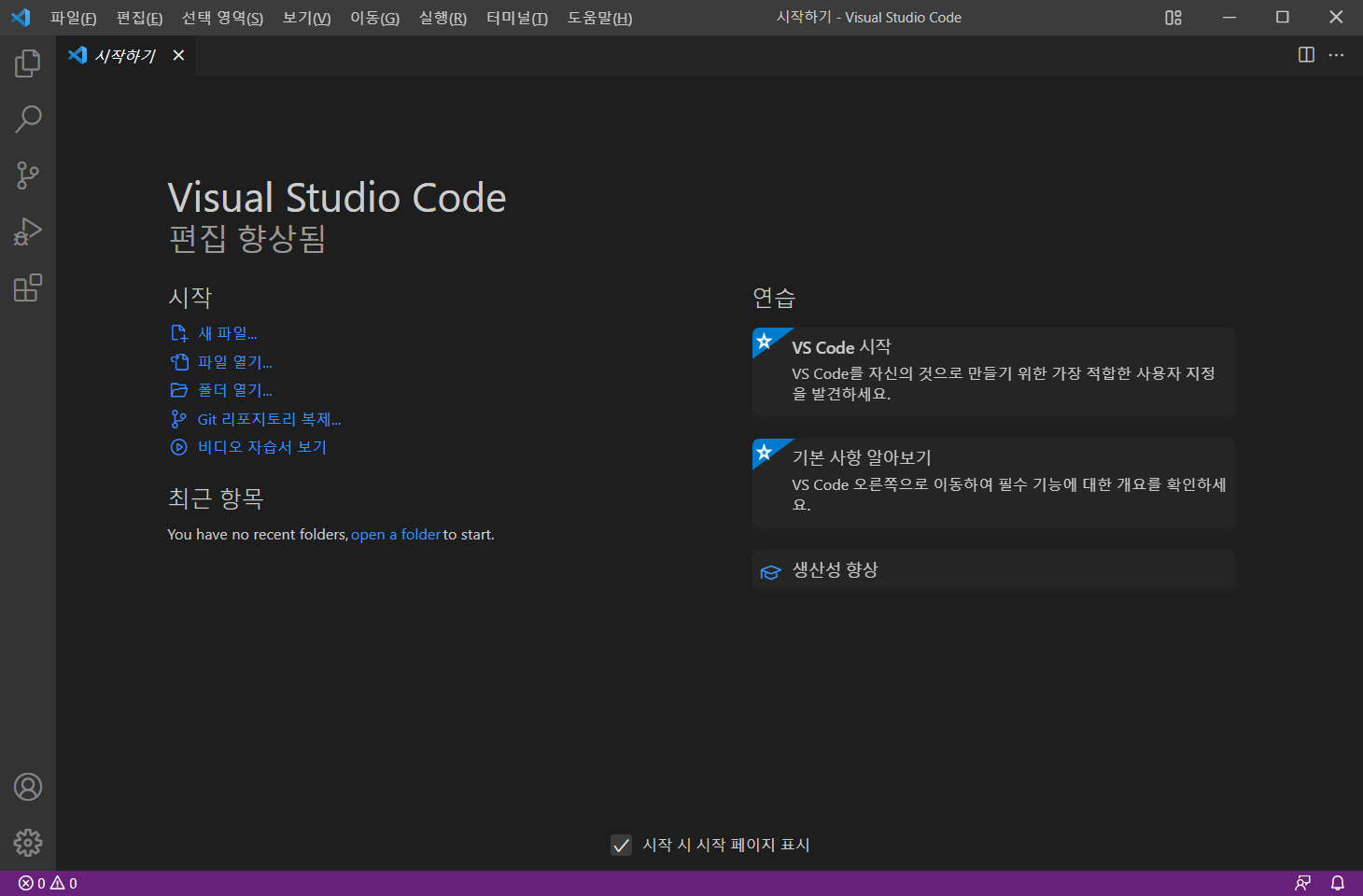The width and height of the screenshot is (1363, 896).
Task: Click the VS Code logo in title bar
Action: click(21, 17)
